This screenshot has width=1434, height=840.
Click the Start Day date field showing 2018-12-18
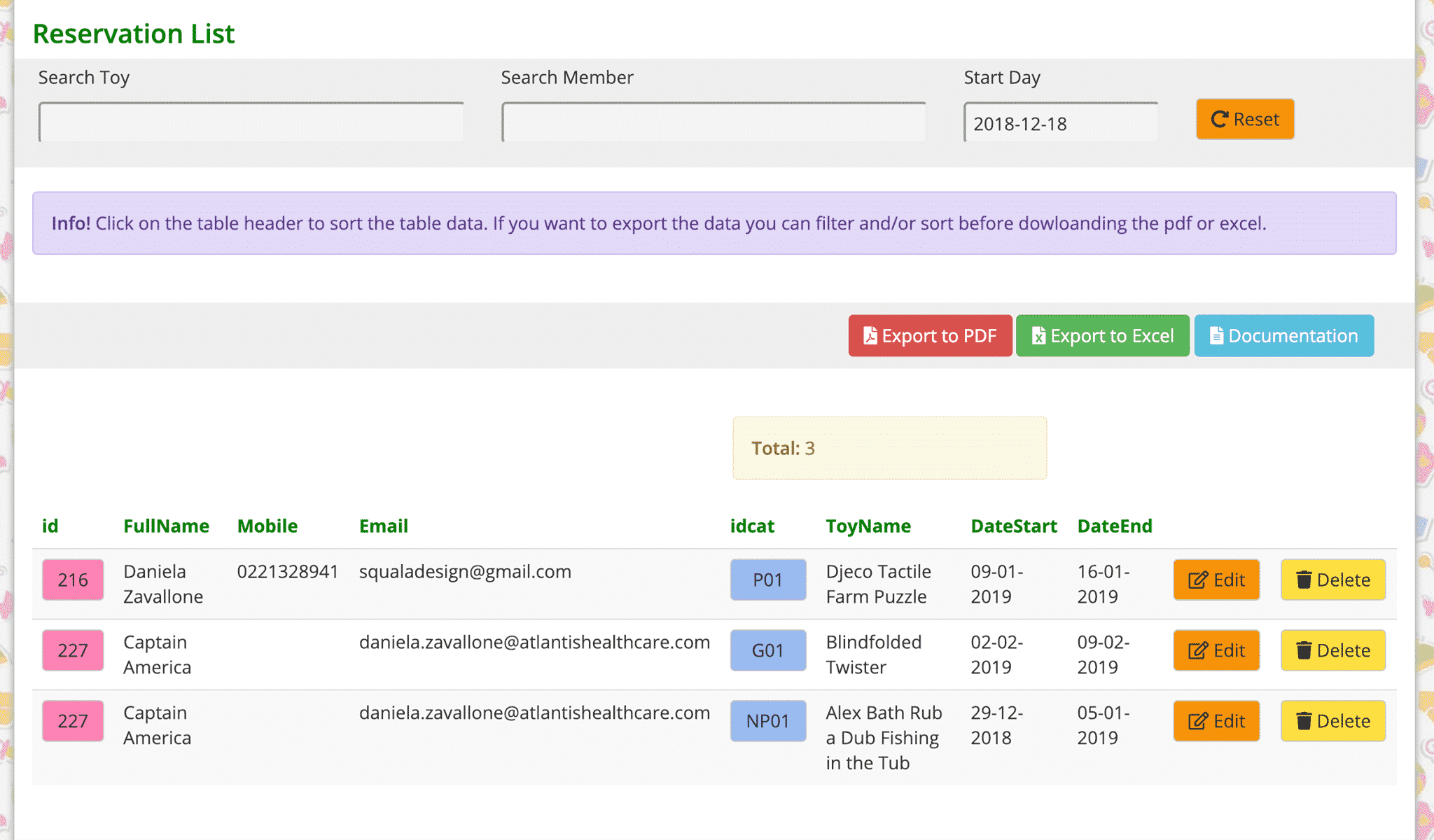[1059, 123]
